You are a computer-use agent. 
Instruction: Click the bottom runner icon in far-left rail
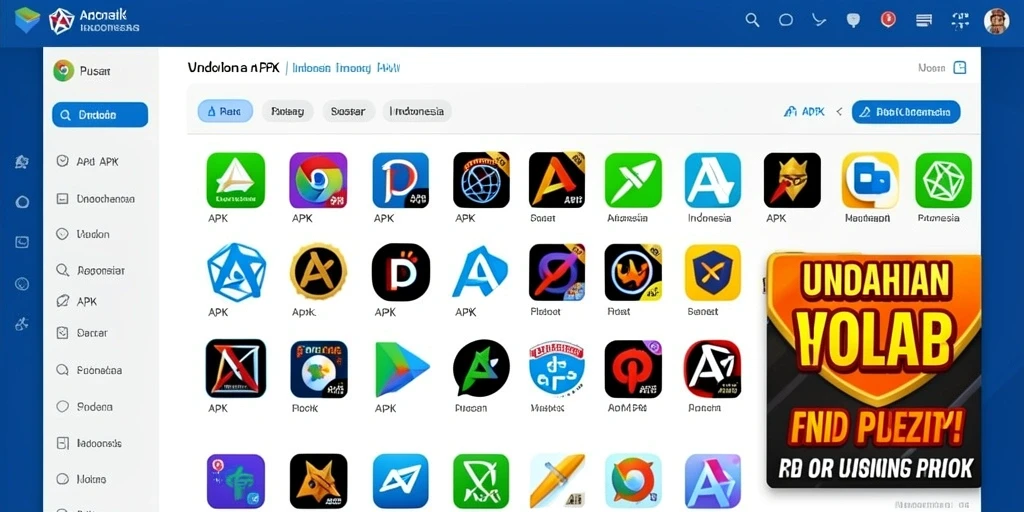[x=22, y=323]
